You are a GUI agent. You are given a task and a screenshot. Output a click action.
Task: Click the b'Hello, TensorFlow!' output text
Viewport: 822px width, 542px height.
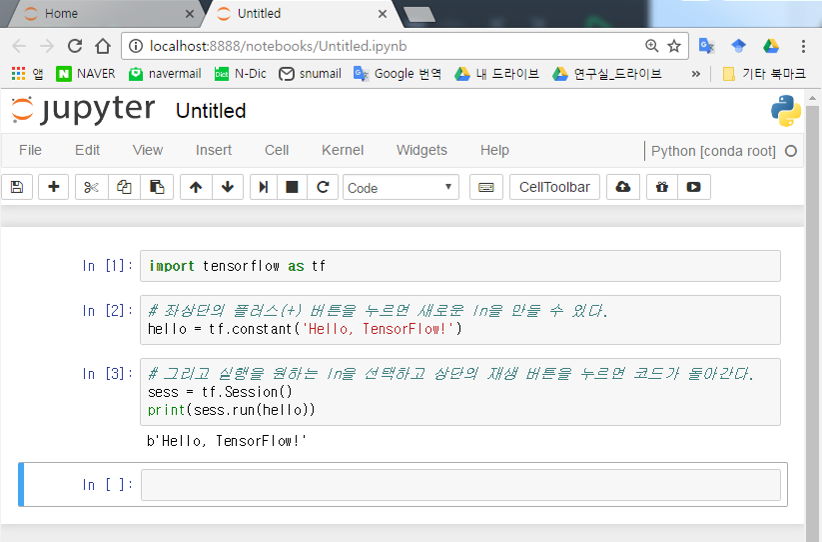(x=226, y=441)
